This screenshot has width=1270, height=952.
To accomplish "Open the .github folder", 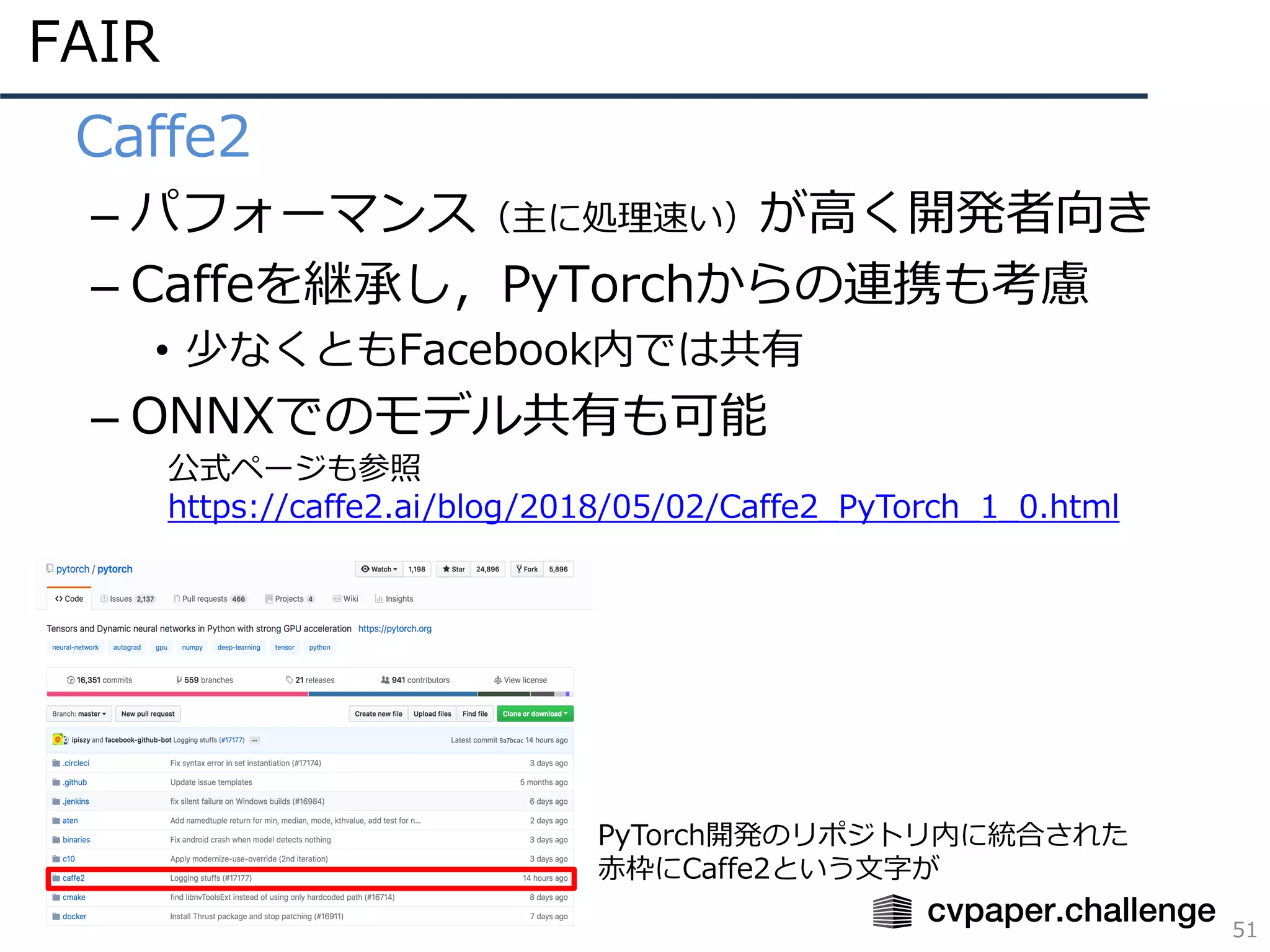I will coord(74,782).
